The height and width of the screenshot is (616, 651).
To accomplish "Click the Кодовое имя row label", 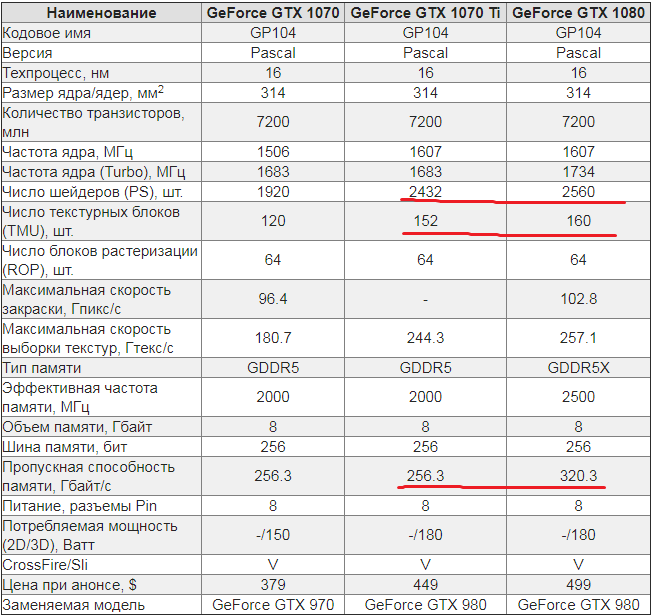I will (x=46, y=33).
